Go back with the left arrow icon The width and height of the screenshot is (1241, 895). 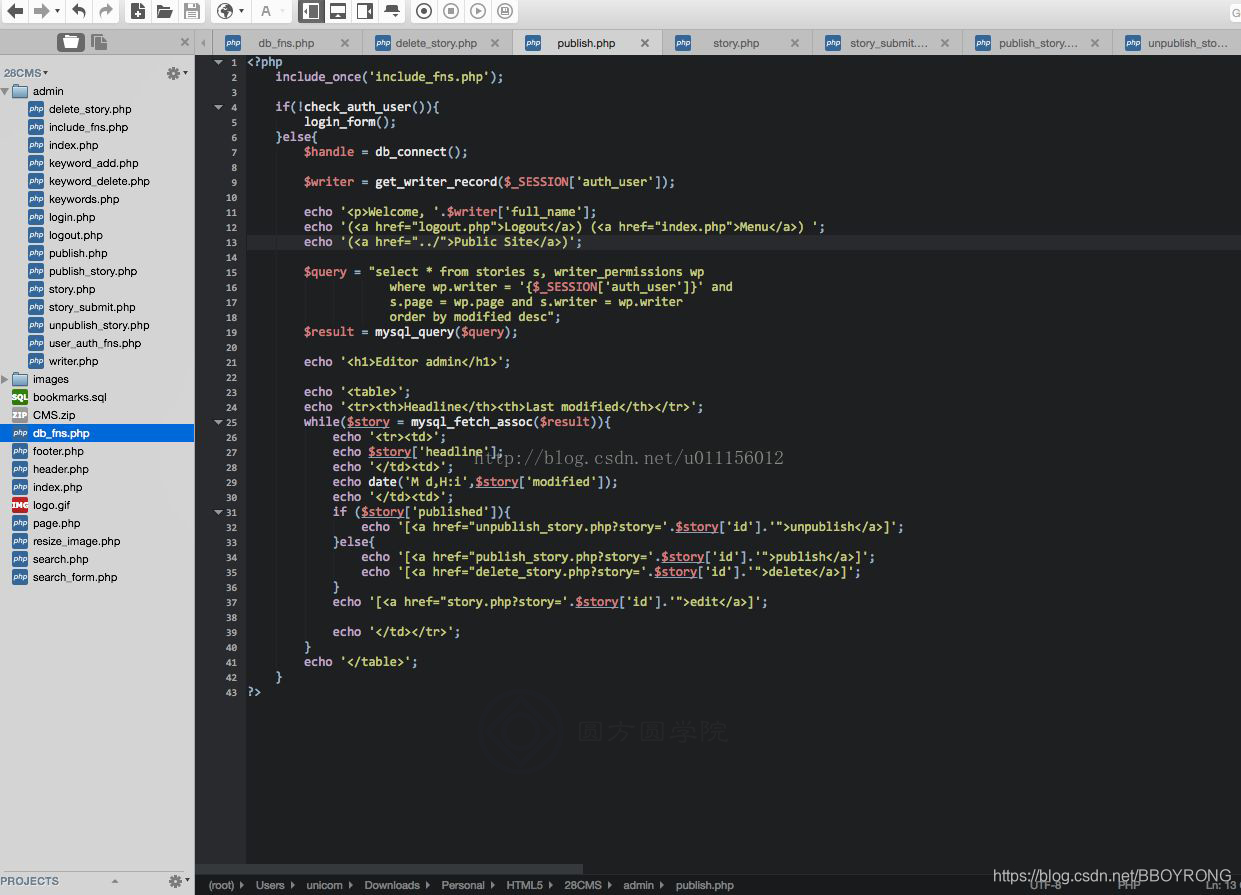(15, 11)
